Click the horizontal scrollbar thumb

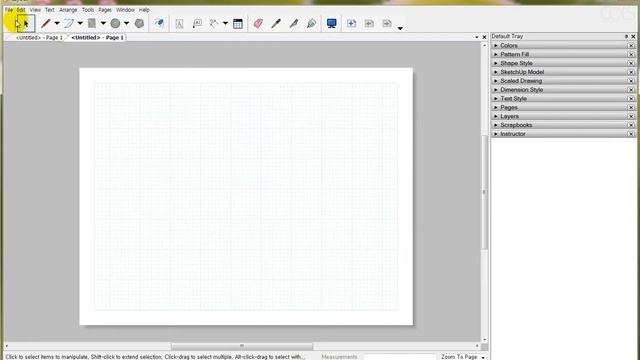pos(242,346)
